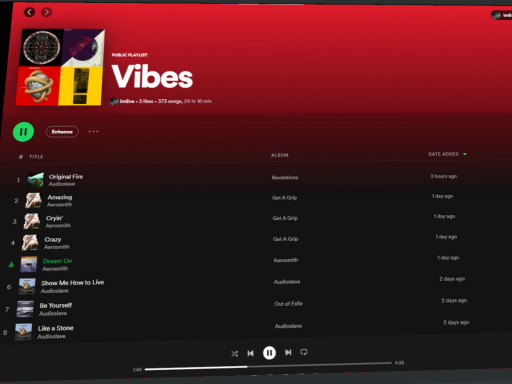
Task: Click the Be Yourself album thumbnail
Action: coord(25,309)
